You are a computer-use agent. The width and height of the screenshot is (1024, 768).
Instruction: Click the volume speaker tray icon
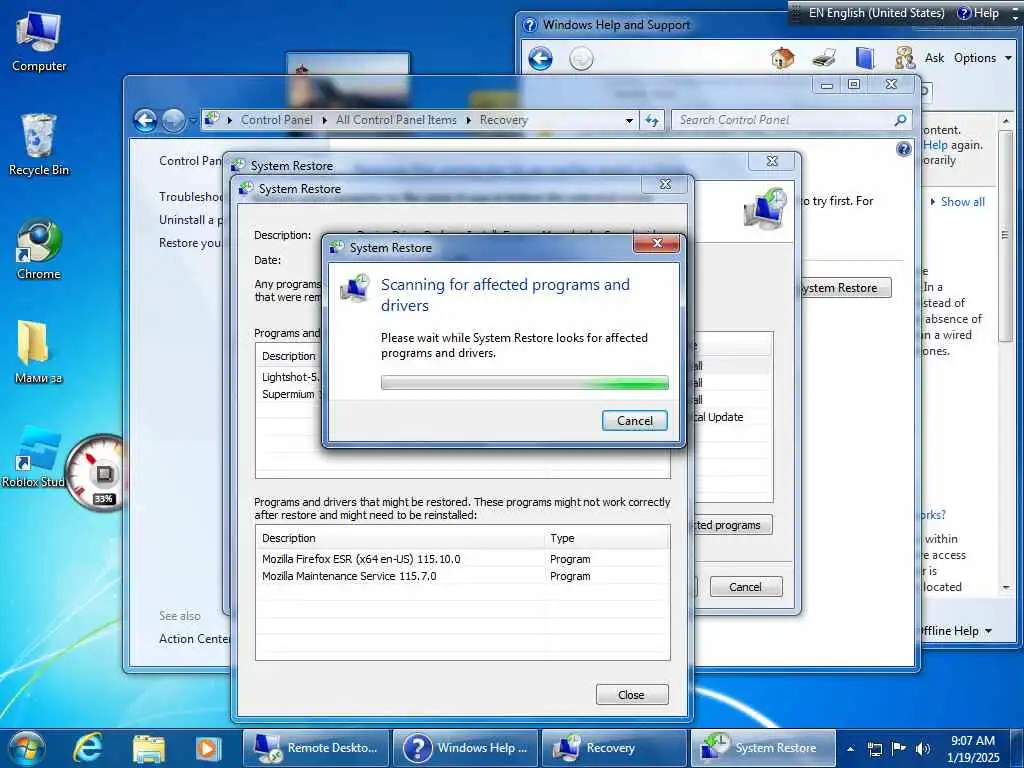(x=922, y=749)
